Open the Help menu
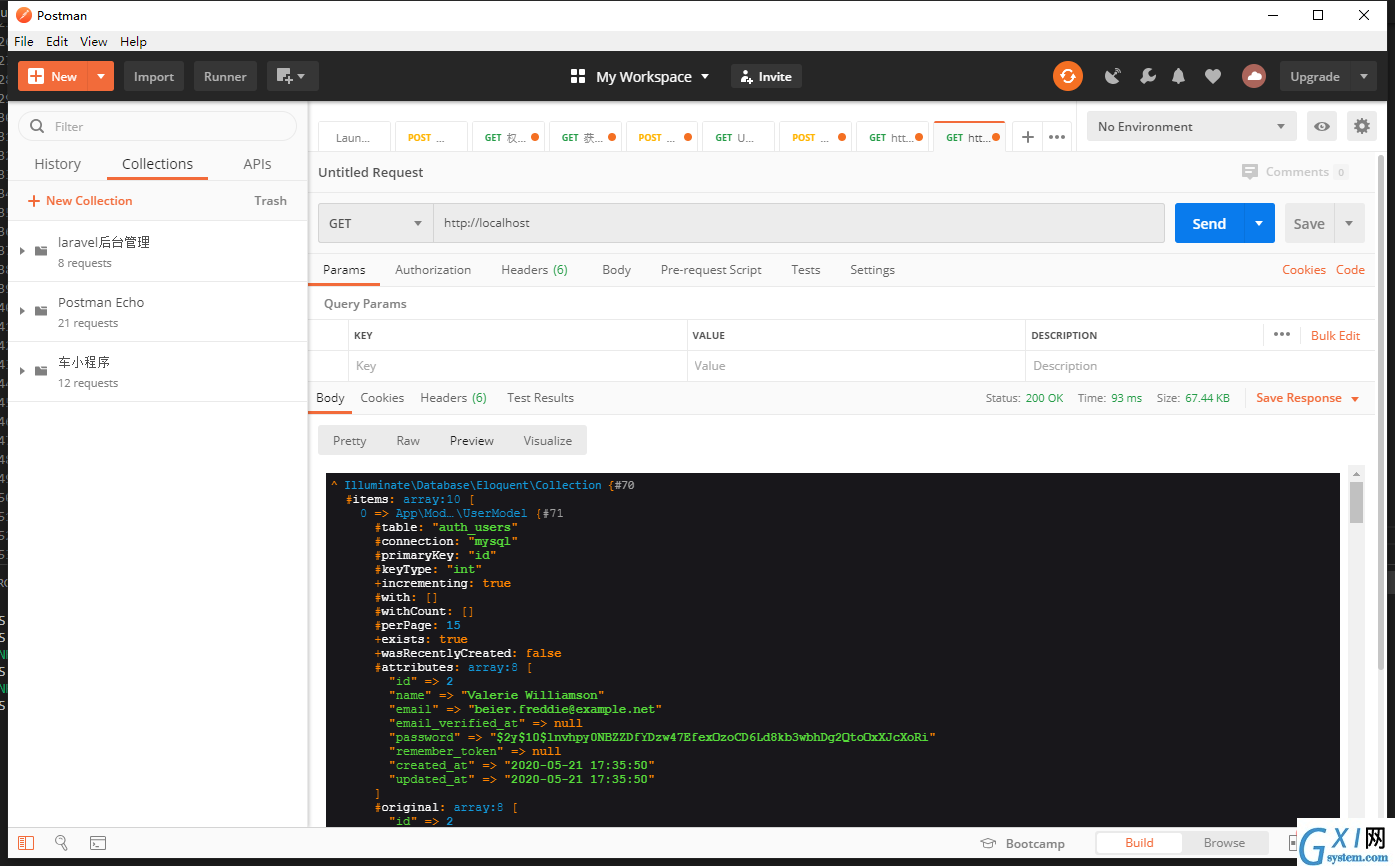The image size is (1395, 866). pos(133,41)
